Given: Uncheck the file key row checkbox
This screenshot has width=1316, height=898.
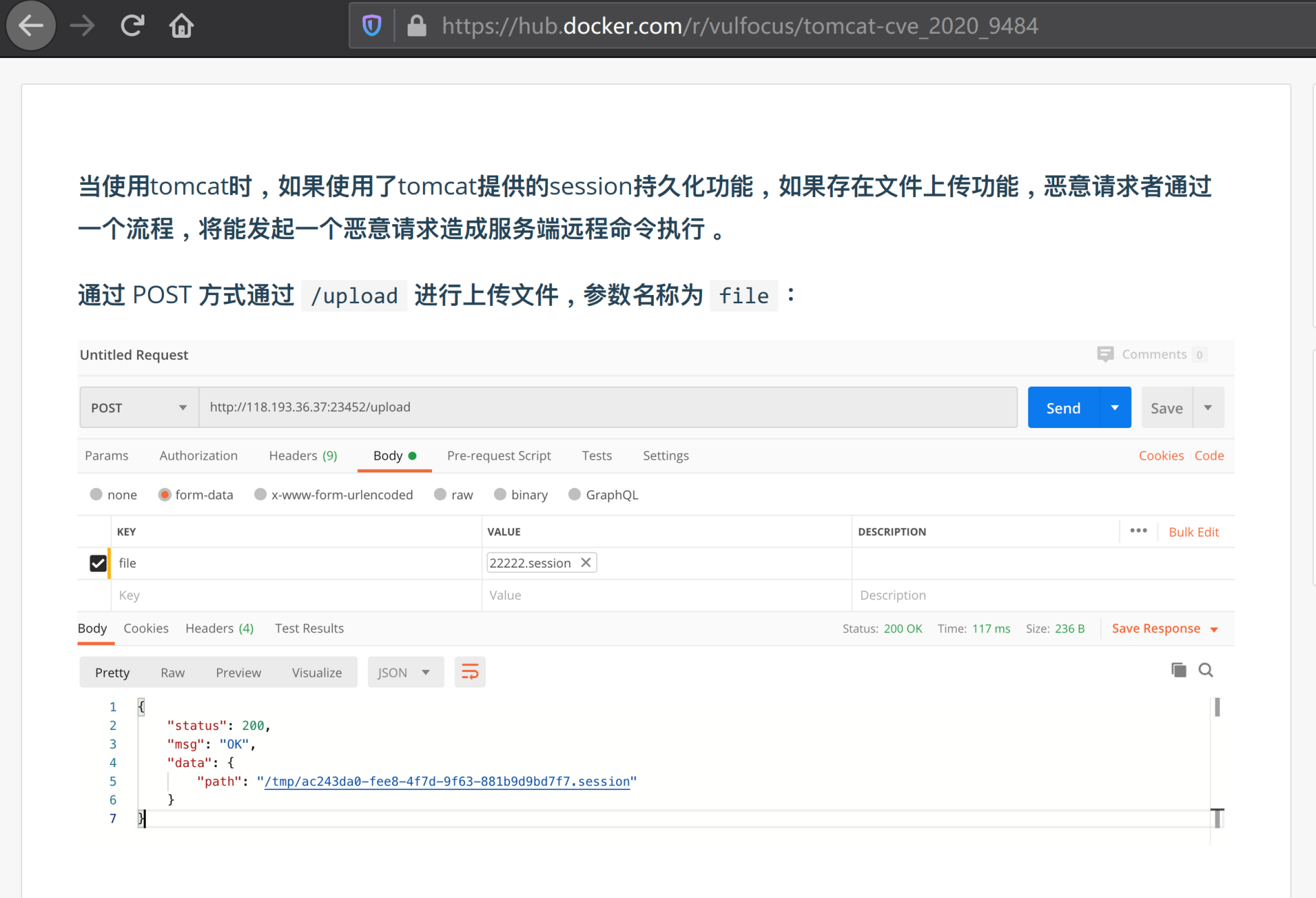Looking at the screenshot, I should tap(98, 562).
